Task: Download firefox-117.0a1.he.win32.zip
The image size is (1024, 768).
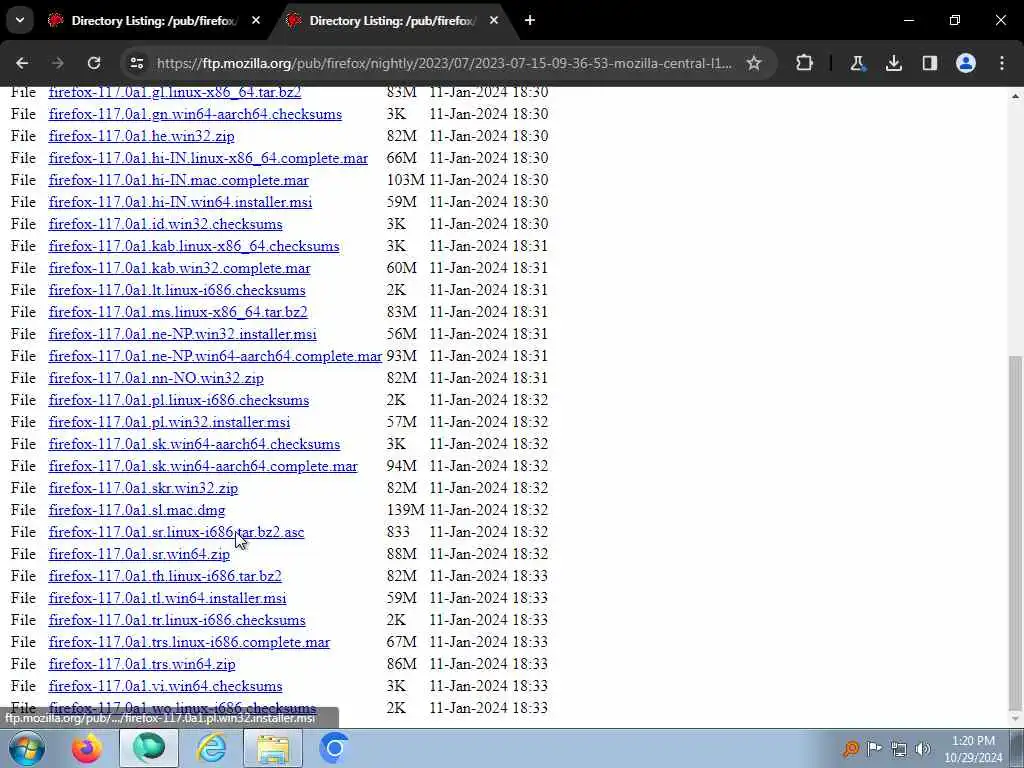Action: (142, 136)
